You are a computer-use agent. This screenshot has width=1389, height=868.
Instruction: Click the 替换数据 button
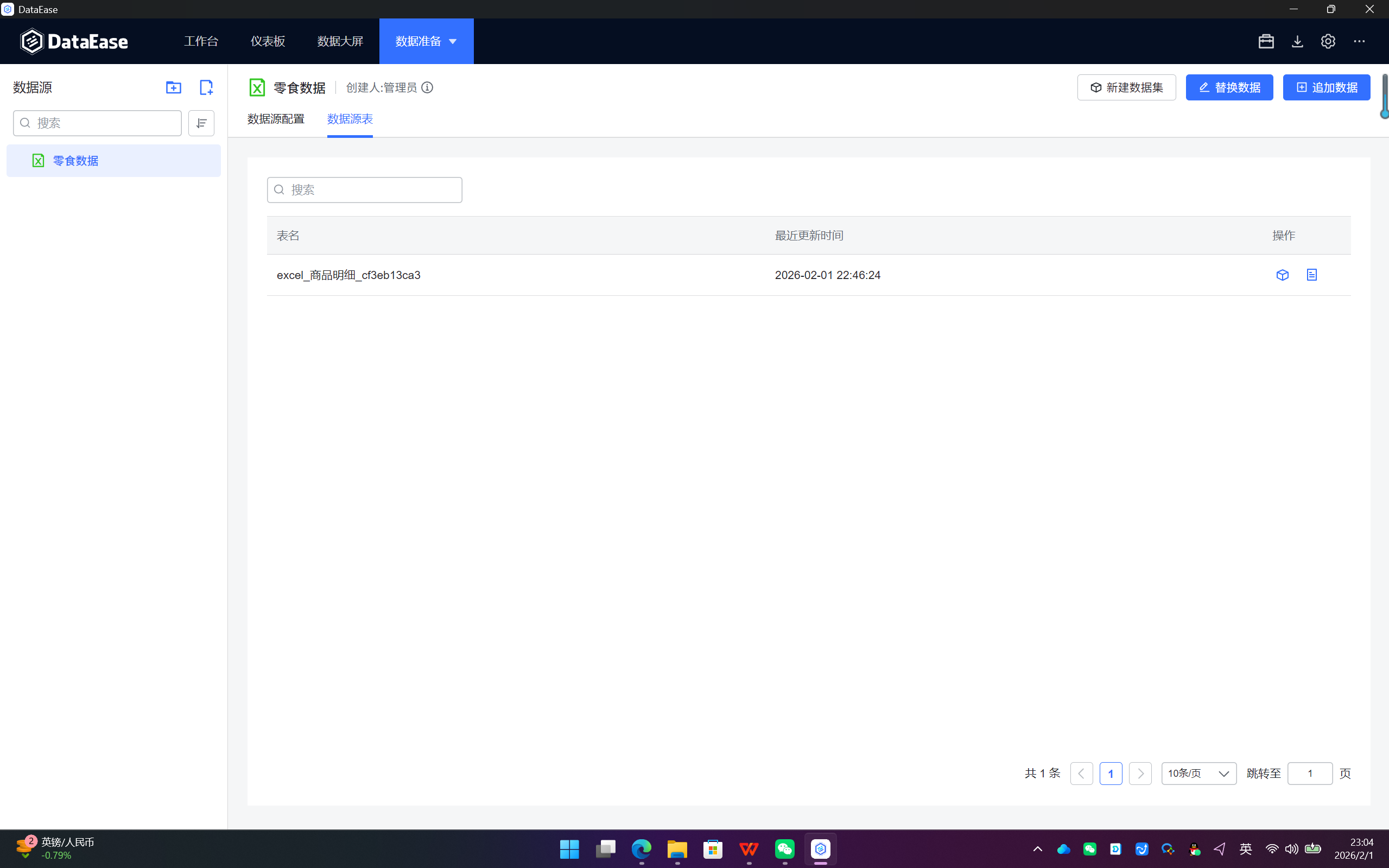[x=1229, y=87]
